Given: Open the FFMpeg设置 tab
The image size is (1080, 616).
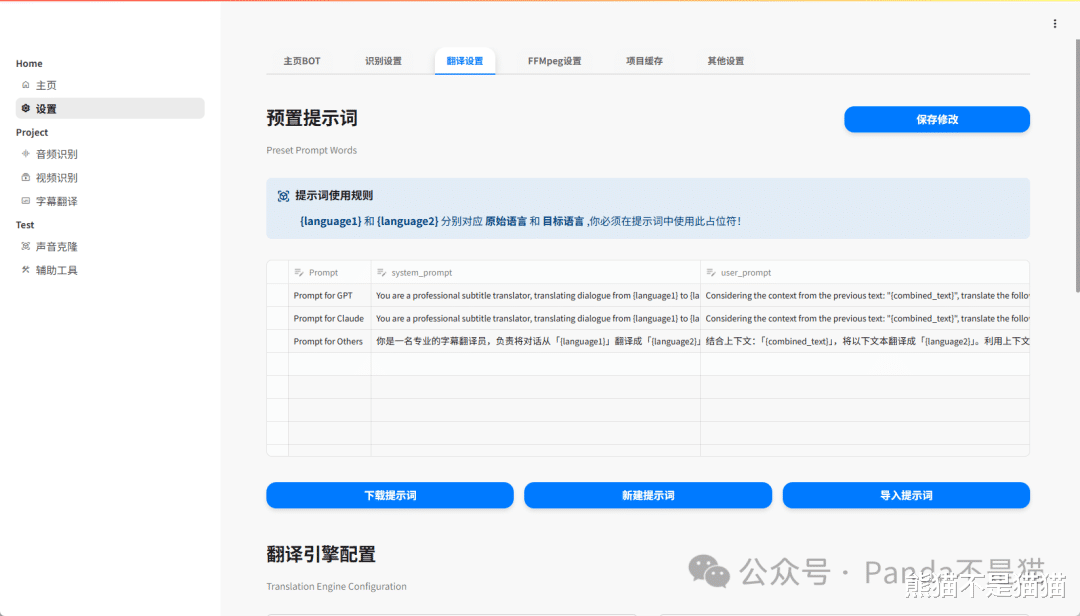Looking at the screenshot, I should 554,61.
